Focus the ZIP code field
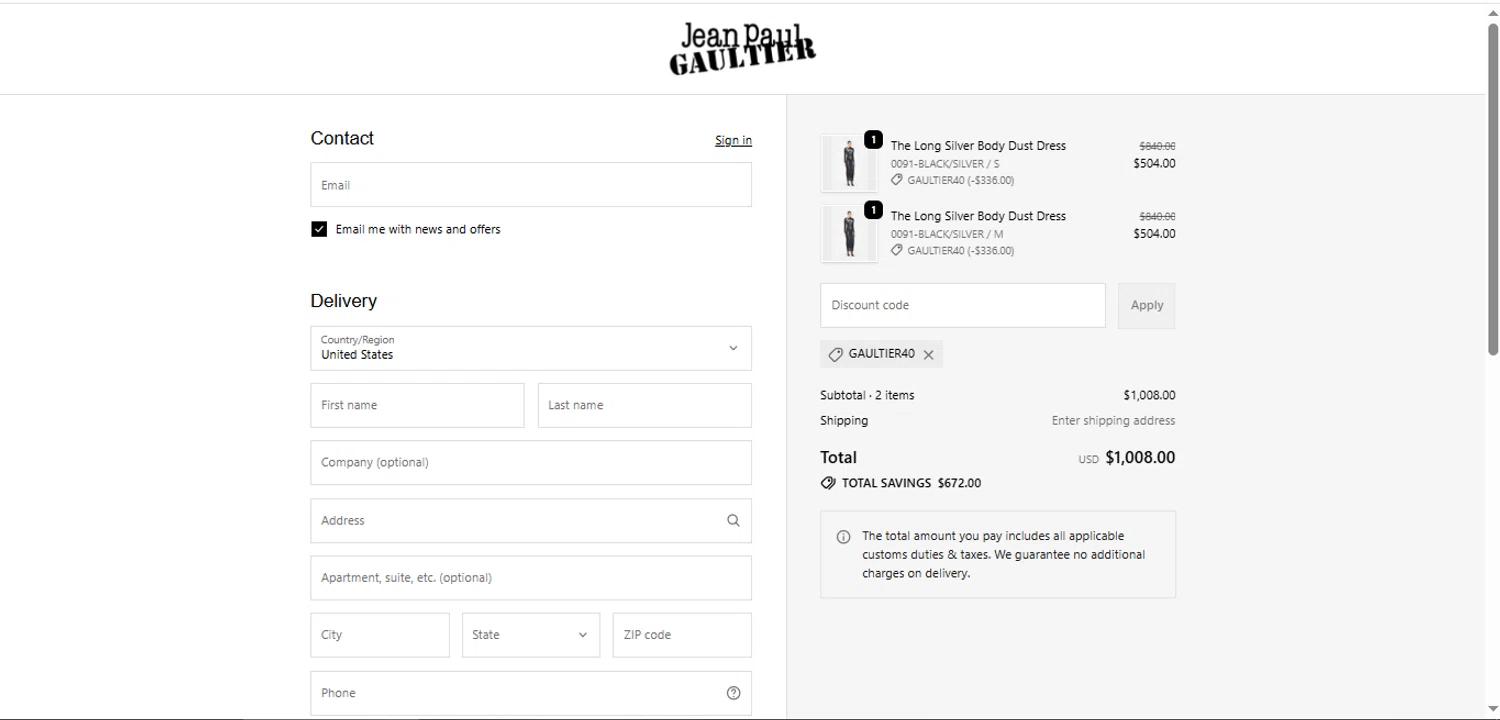This screenshot has height=720, width=1500. (682, 635)
